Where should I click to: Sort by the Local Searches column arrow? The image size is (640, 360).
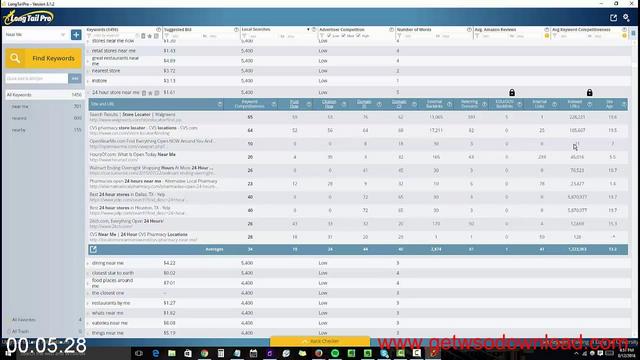(308, 30)
